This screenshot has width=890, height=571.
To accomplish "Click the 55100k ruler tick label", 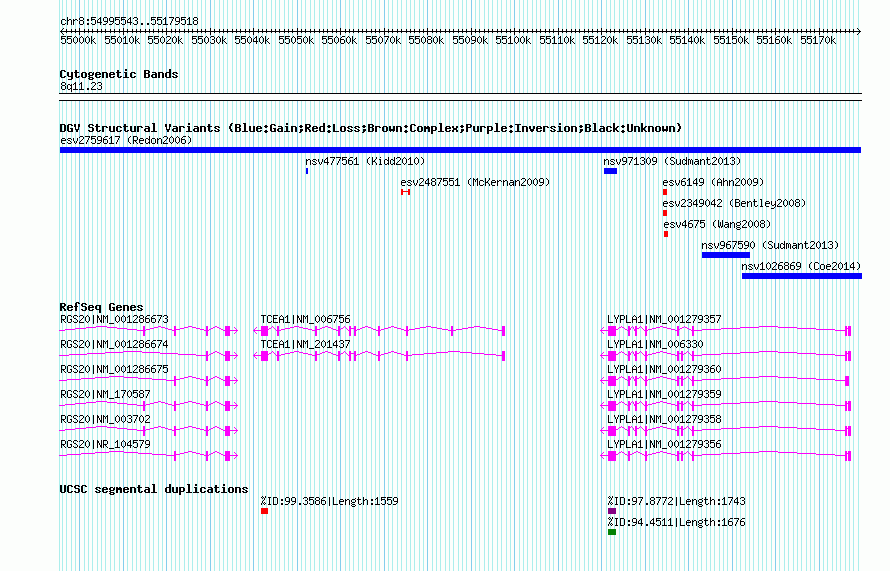I will pos(513,40).
